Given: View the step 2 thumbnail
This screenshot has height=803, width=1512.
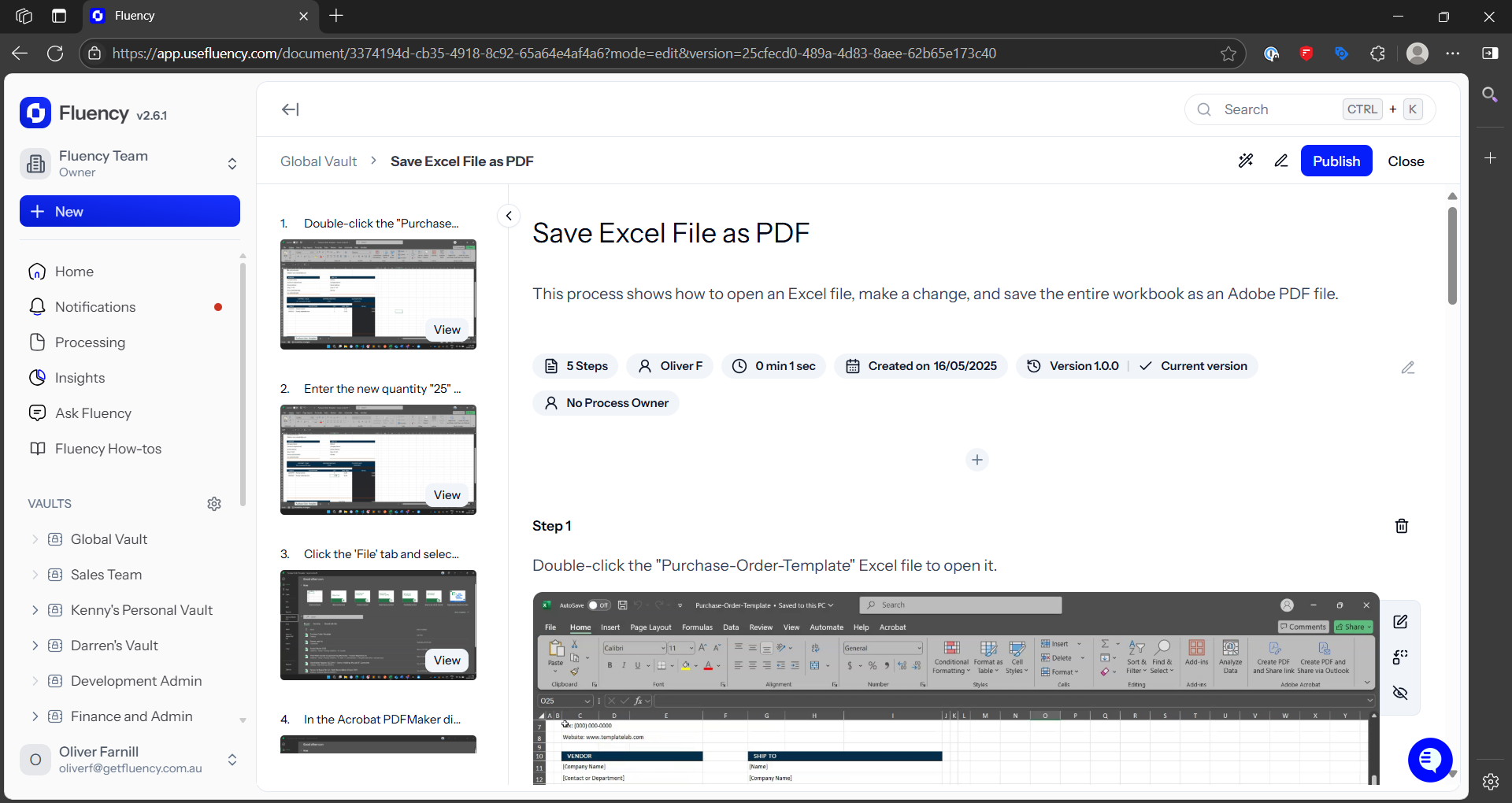Looking at the screenshot, I should point(447,495).
